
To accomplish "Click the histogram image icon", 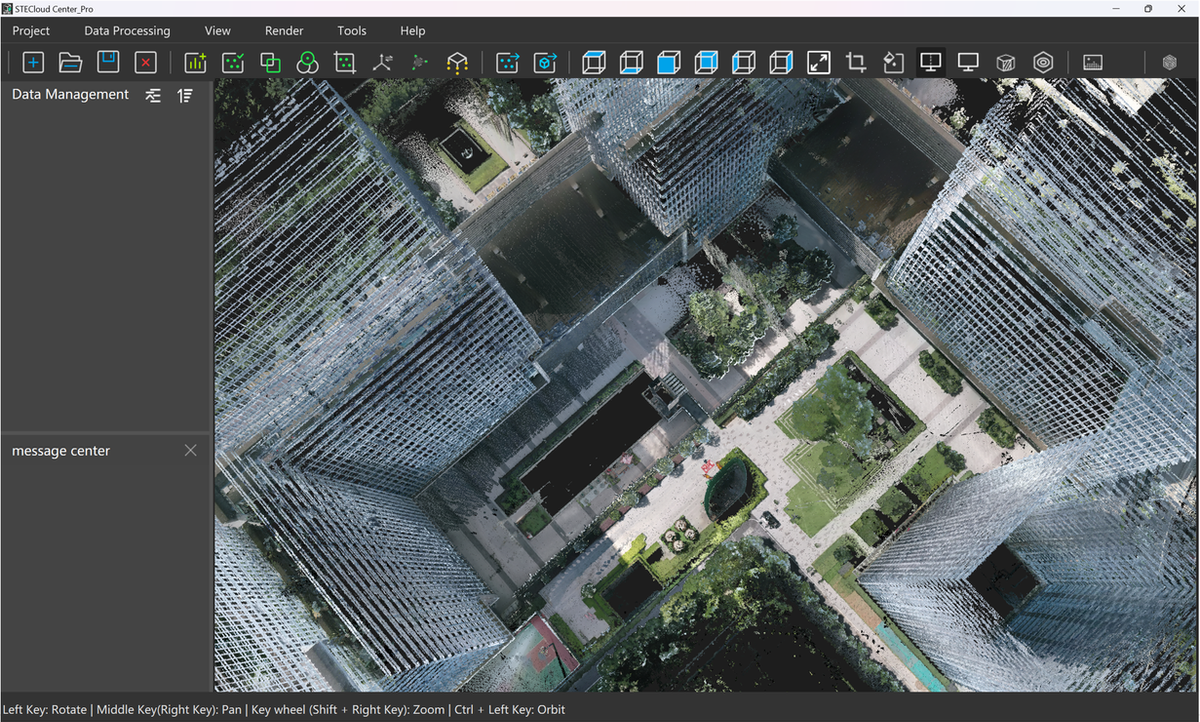I will pyautogui.click(x=1093, y=63).
